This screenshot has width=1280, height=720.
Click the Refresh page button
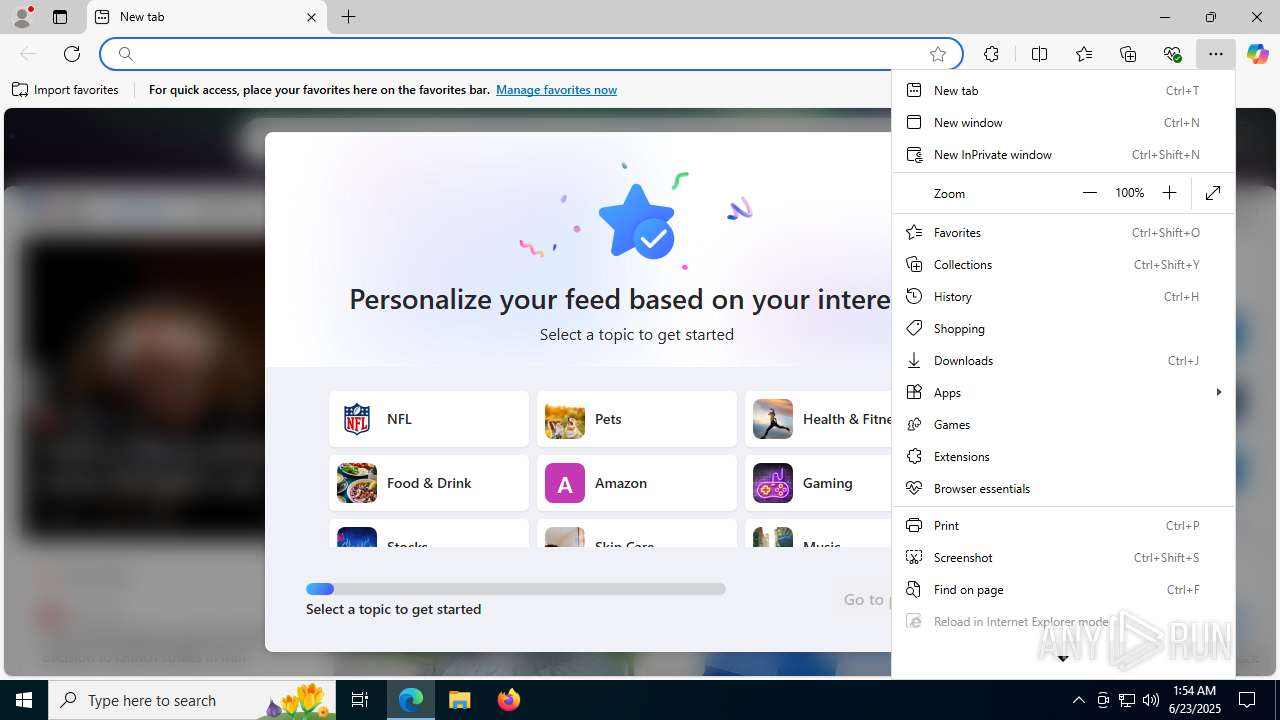point(71,54)
